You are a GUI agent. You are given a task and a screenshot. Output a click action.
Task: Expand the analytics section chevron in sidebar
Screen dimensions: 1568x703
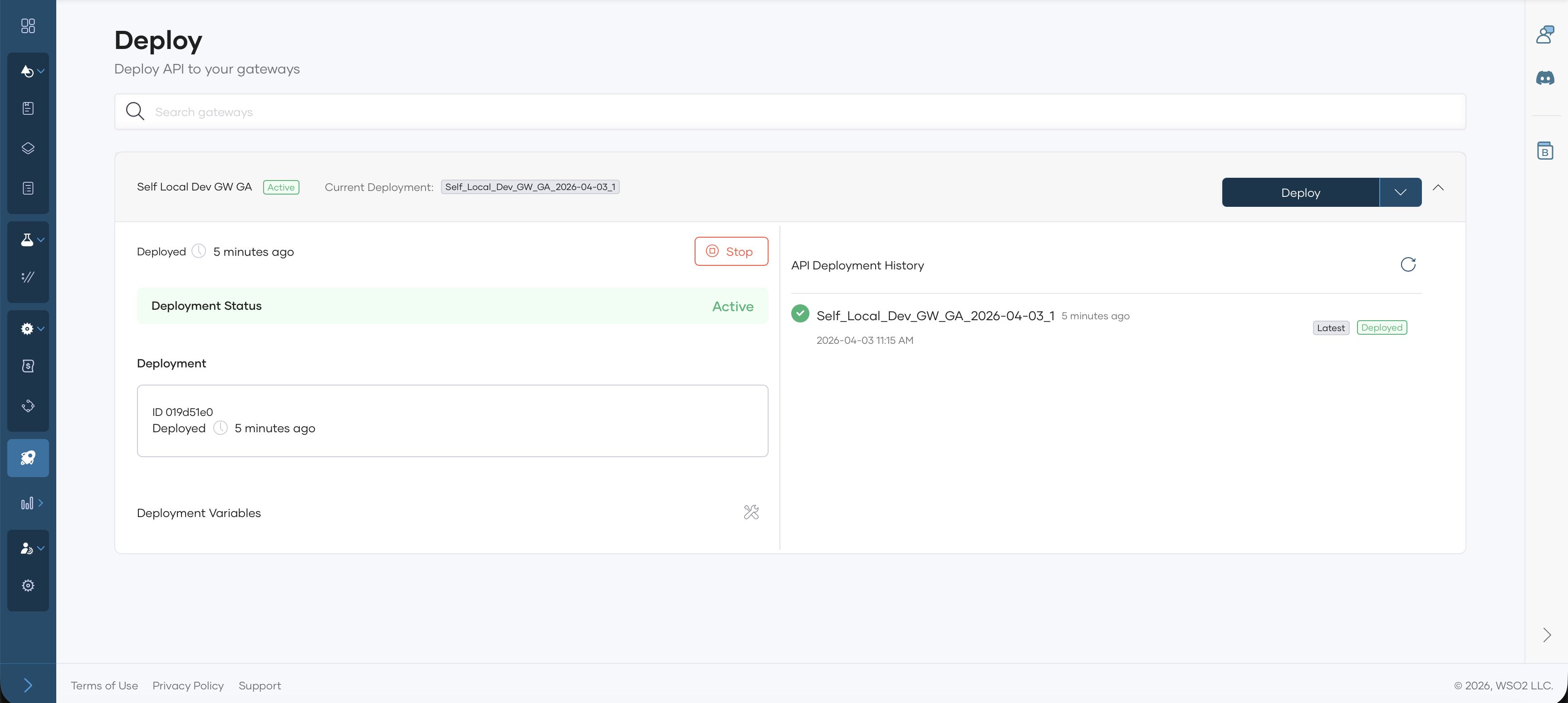(41, 503)
